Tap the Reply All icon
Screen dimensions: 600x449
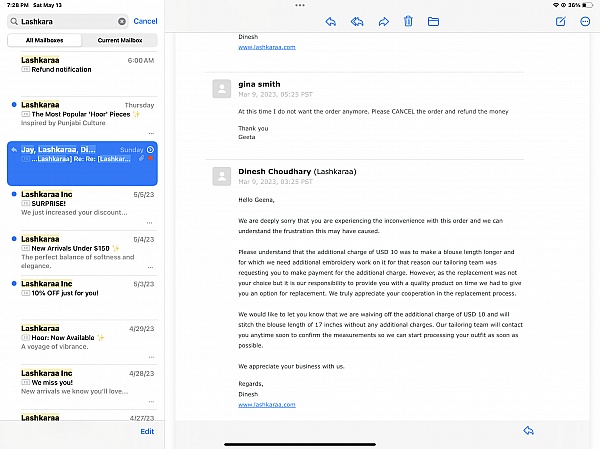coord(357,20)
